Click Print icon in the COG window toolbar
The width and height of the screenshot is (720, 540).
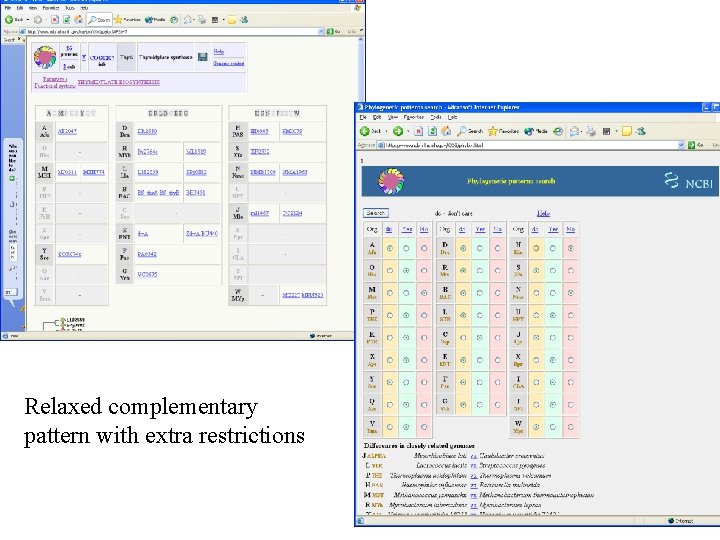202,20
